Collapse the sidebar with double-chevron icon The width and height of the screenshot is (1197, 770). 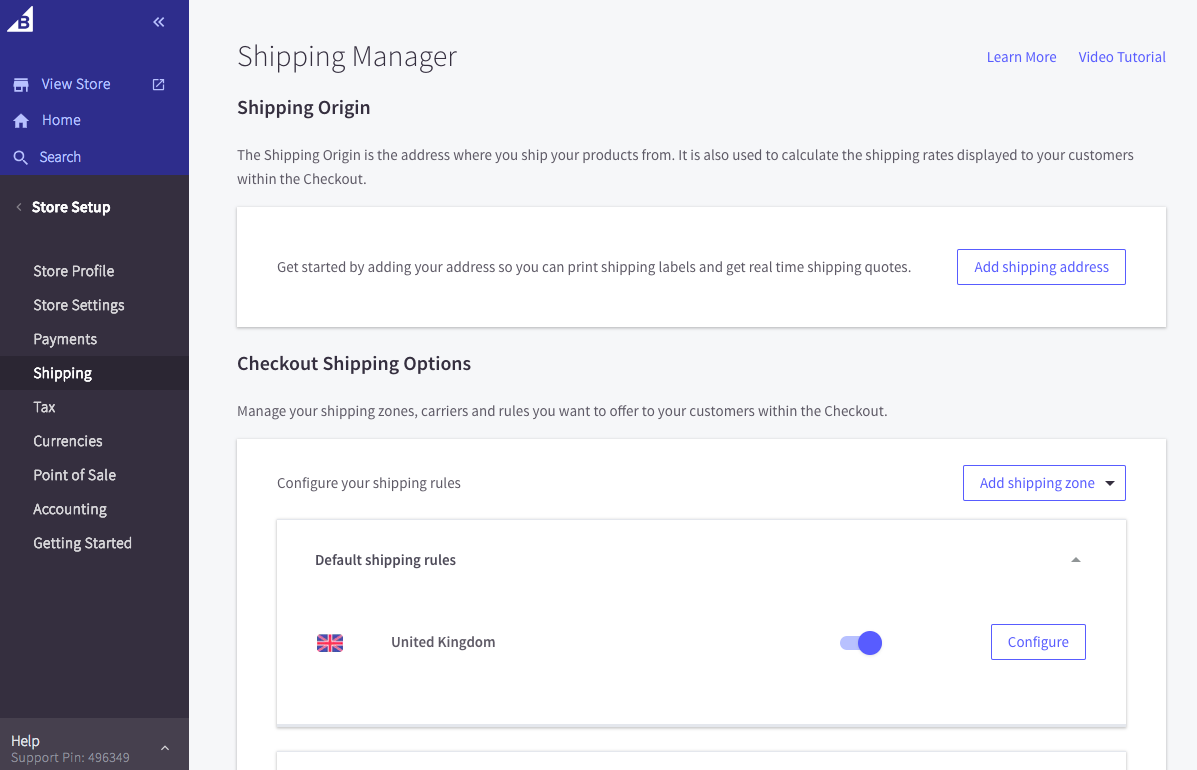click(159, 22)
